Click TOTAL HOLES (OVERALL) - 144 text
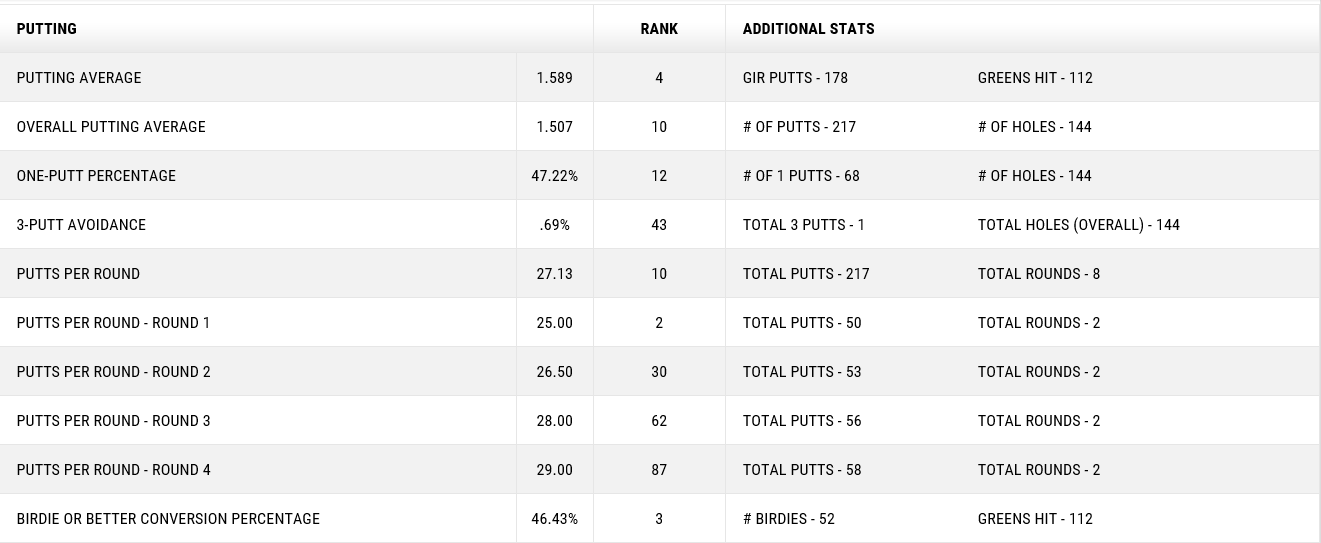Screen dimensions: 1321x543 point(1078,225)
